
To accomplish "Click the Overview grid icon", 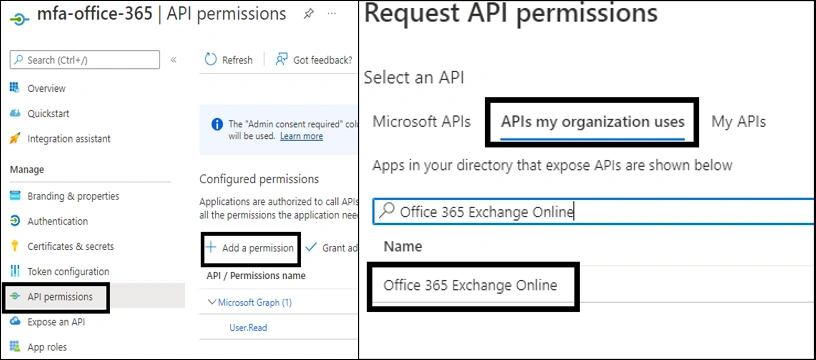I will [x=15, y=88].
